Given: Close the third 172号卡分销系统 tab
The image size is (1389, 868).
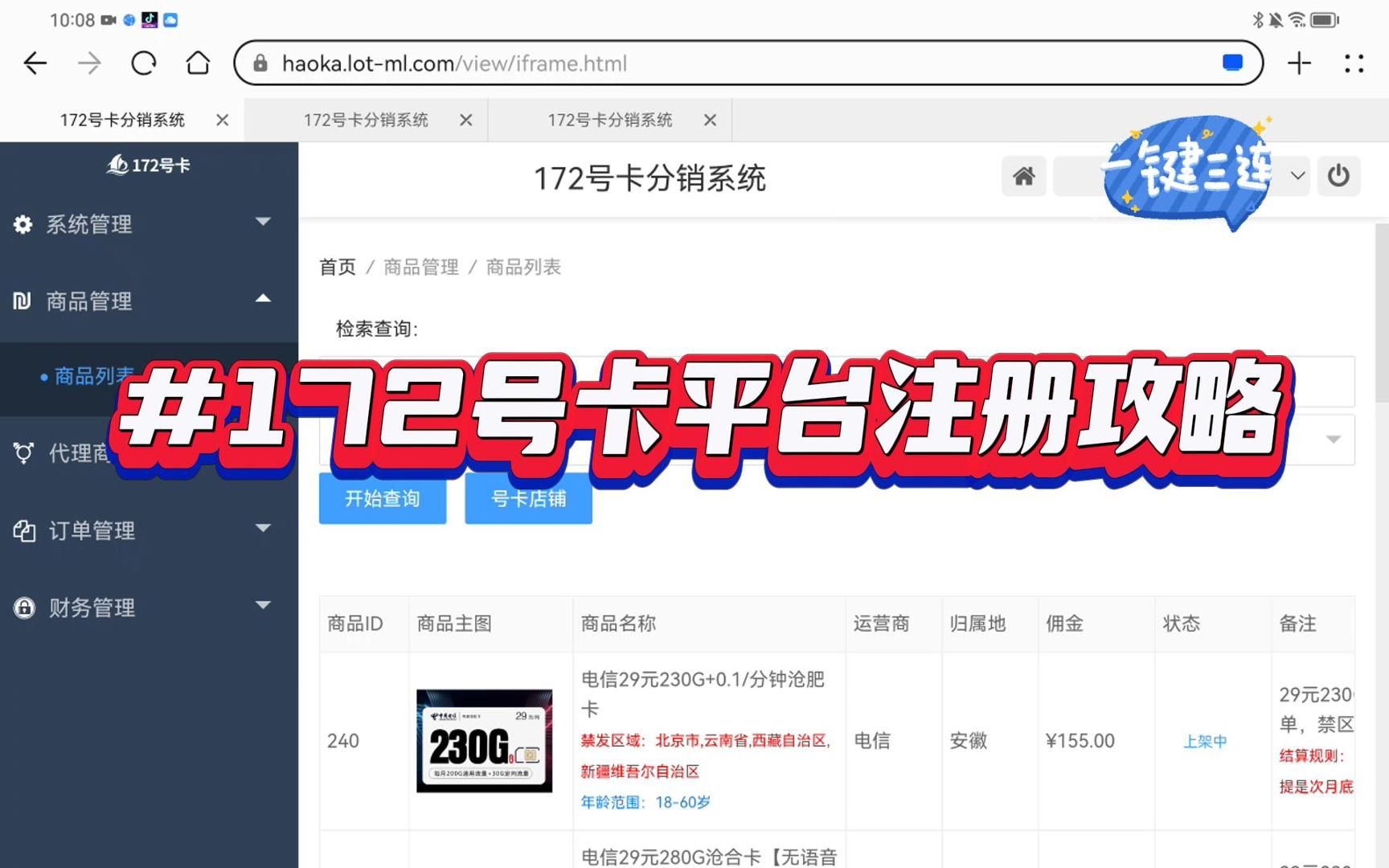Looking at the screenshot, I should point(710,120).
